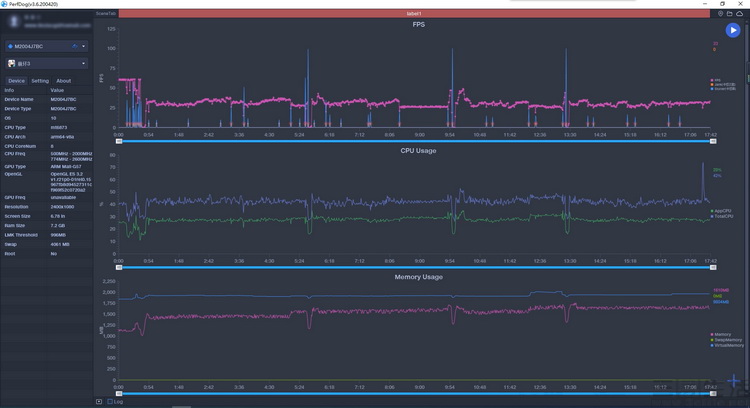Click GPU Type value ARM Mali-G57
Viewport: 750px width, 408px height.
point(66,166)
